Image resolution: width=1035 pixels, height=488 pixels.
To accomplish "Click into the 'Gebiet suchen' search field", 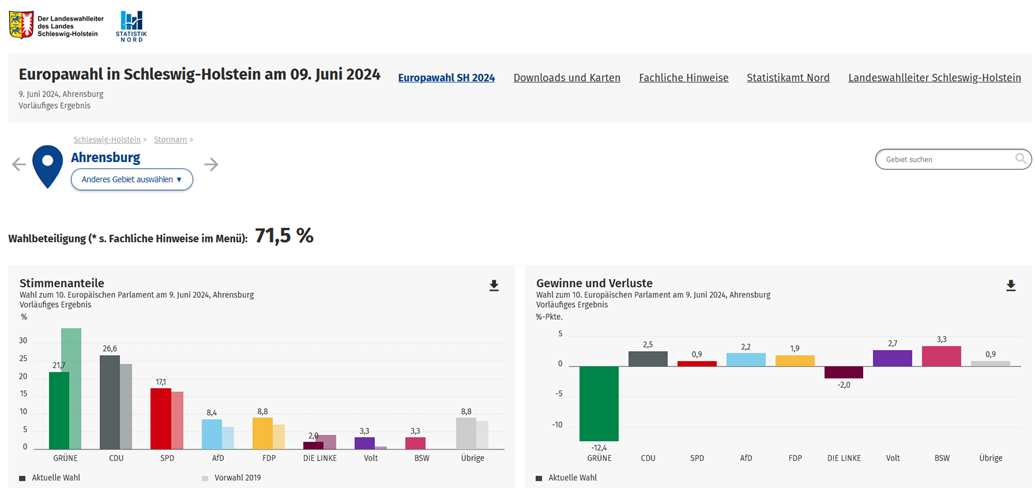I will [x=945, y=159].
